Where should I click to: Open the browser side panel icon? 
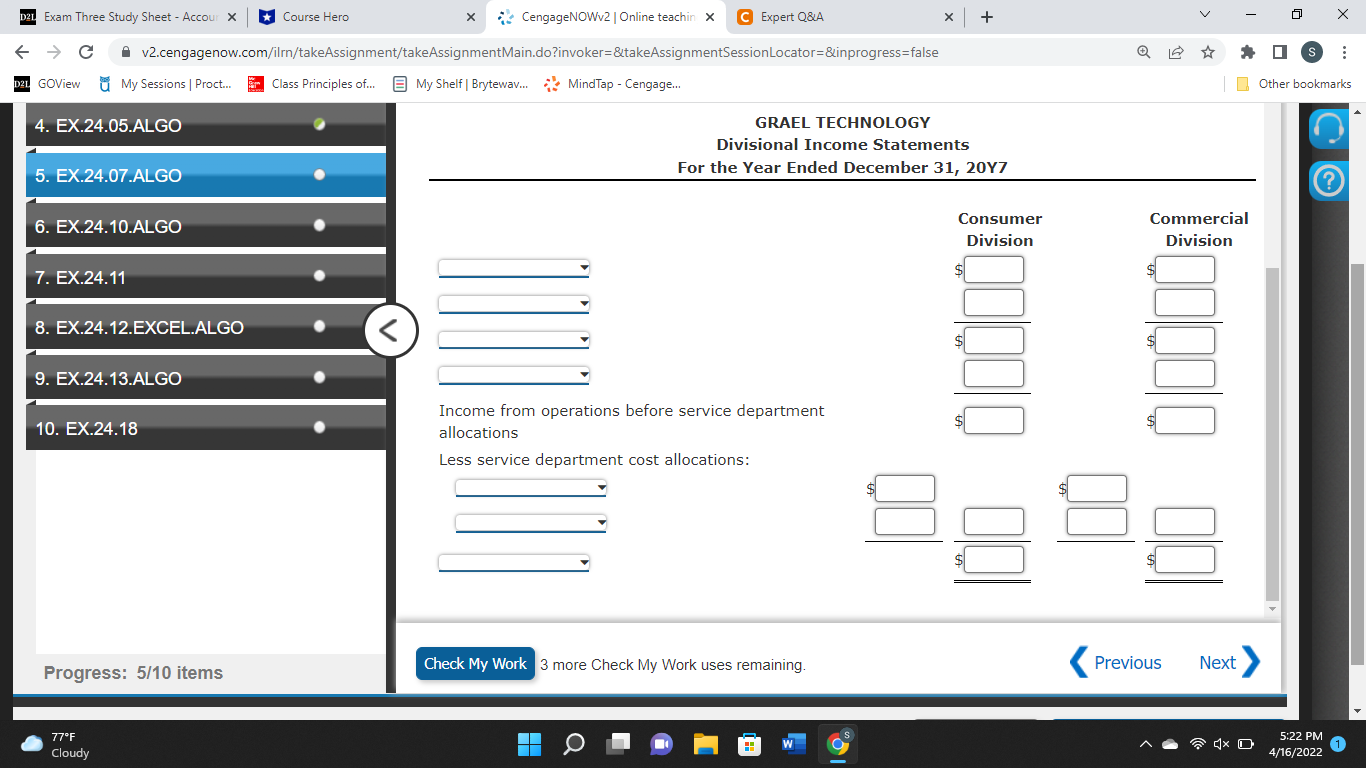pyautogui.click(x=1279, y=52)
